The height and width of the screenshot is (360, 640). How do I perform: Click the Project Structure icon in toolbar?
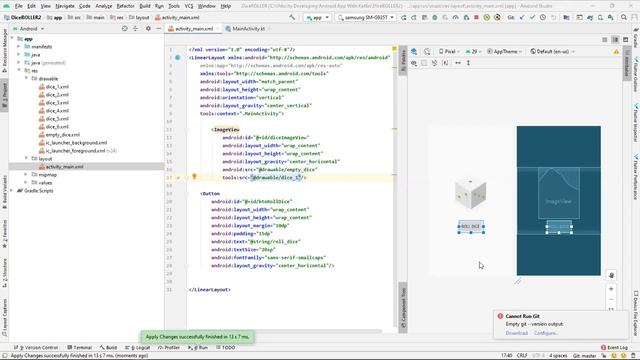[x=567, y=18]
